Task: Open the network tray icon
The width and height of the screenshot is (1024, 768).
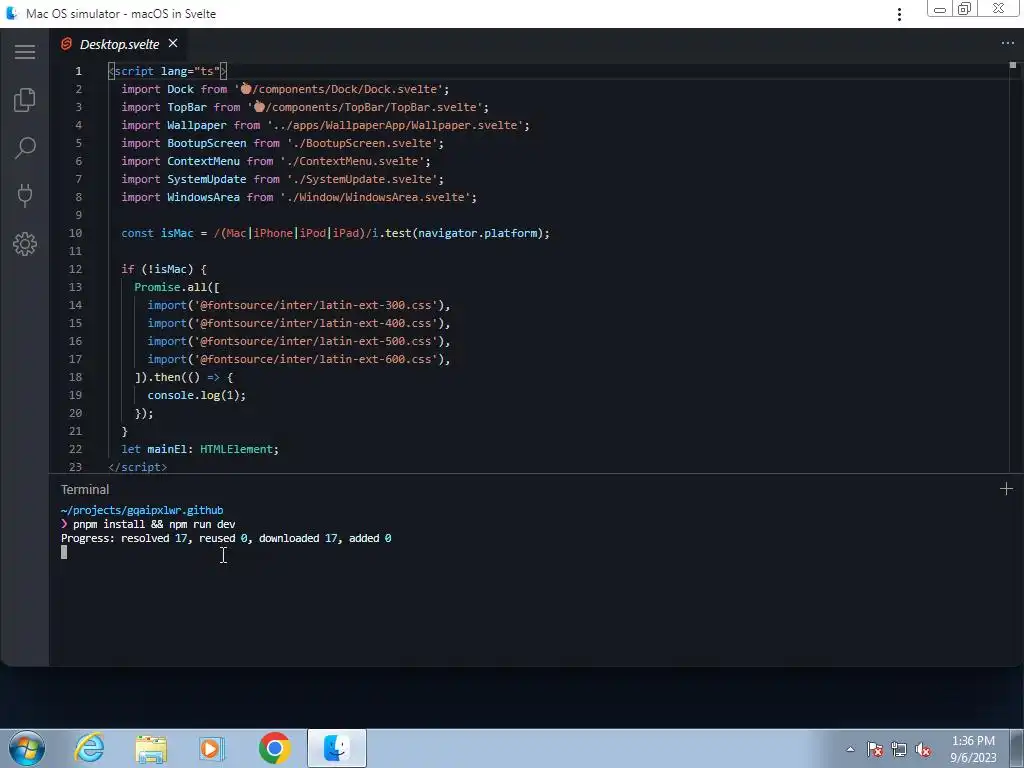Action: tap(899, 749)
